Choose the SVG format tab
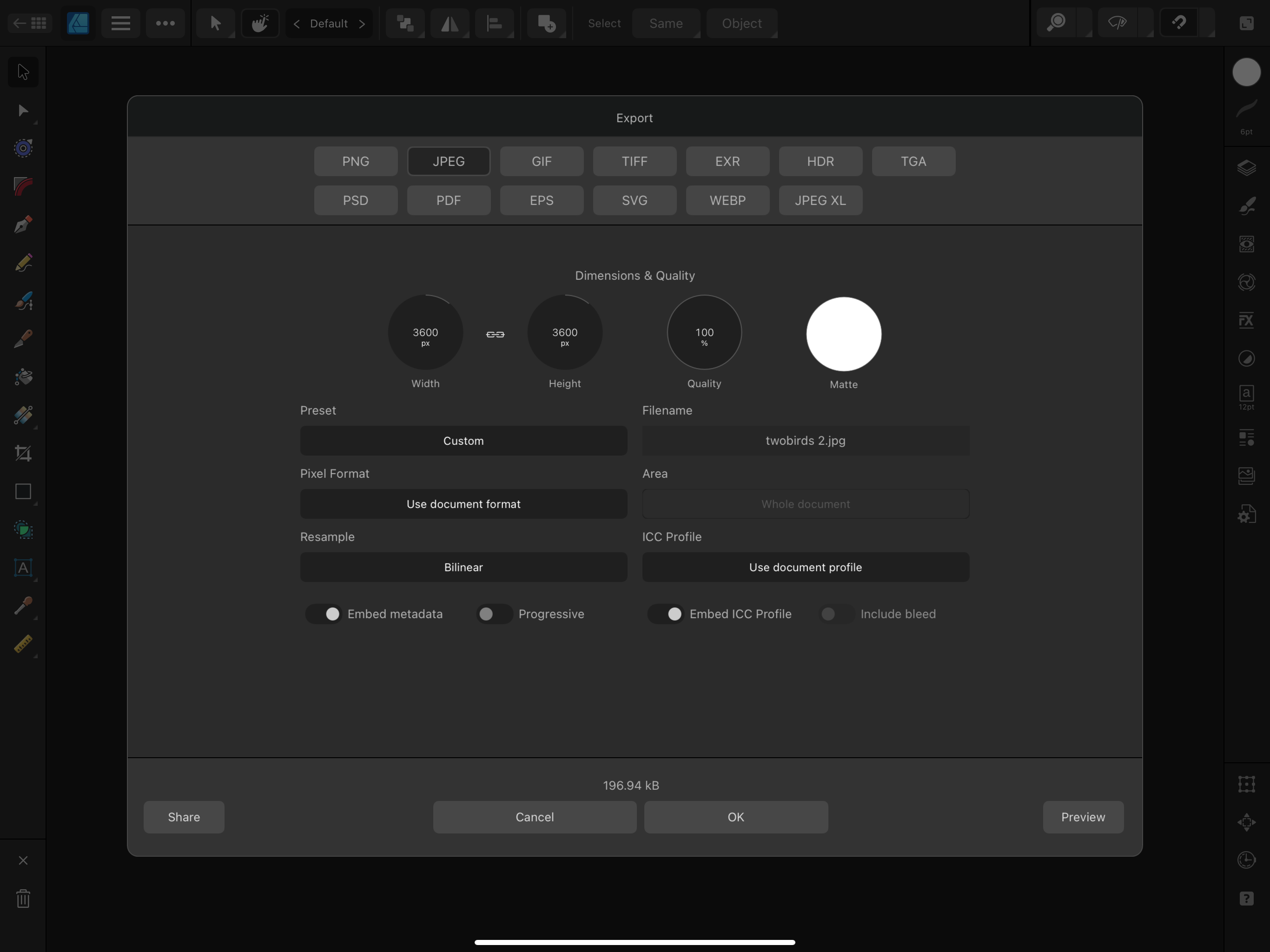Screen dimensions: 1270x952 coord(635,200)
